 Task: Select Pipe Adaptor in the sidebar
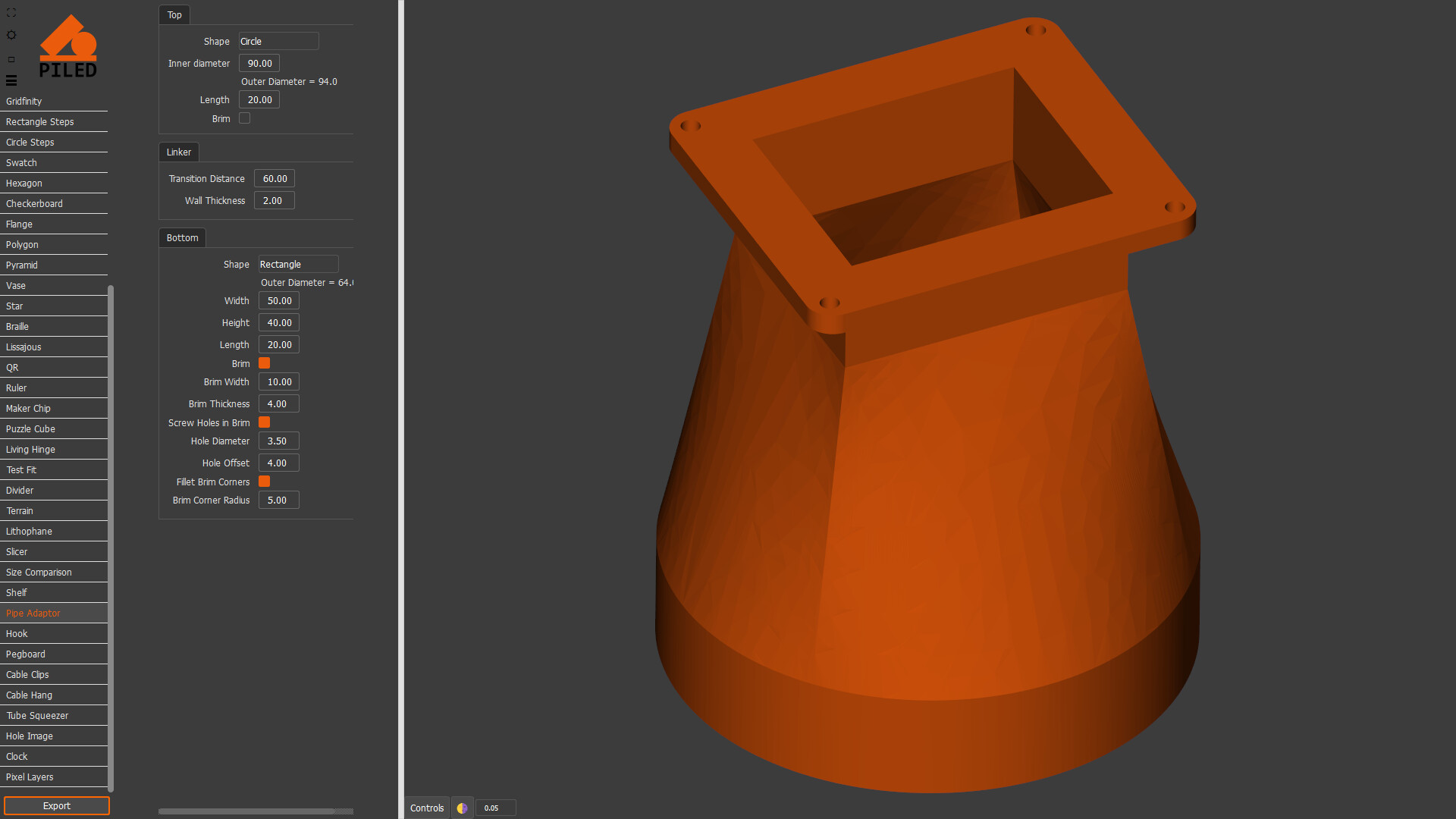[x=33, y=613]
